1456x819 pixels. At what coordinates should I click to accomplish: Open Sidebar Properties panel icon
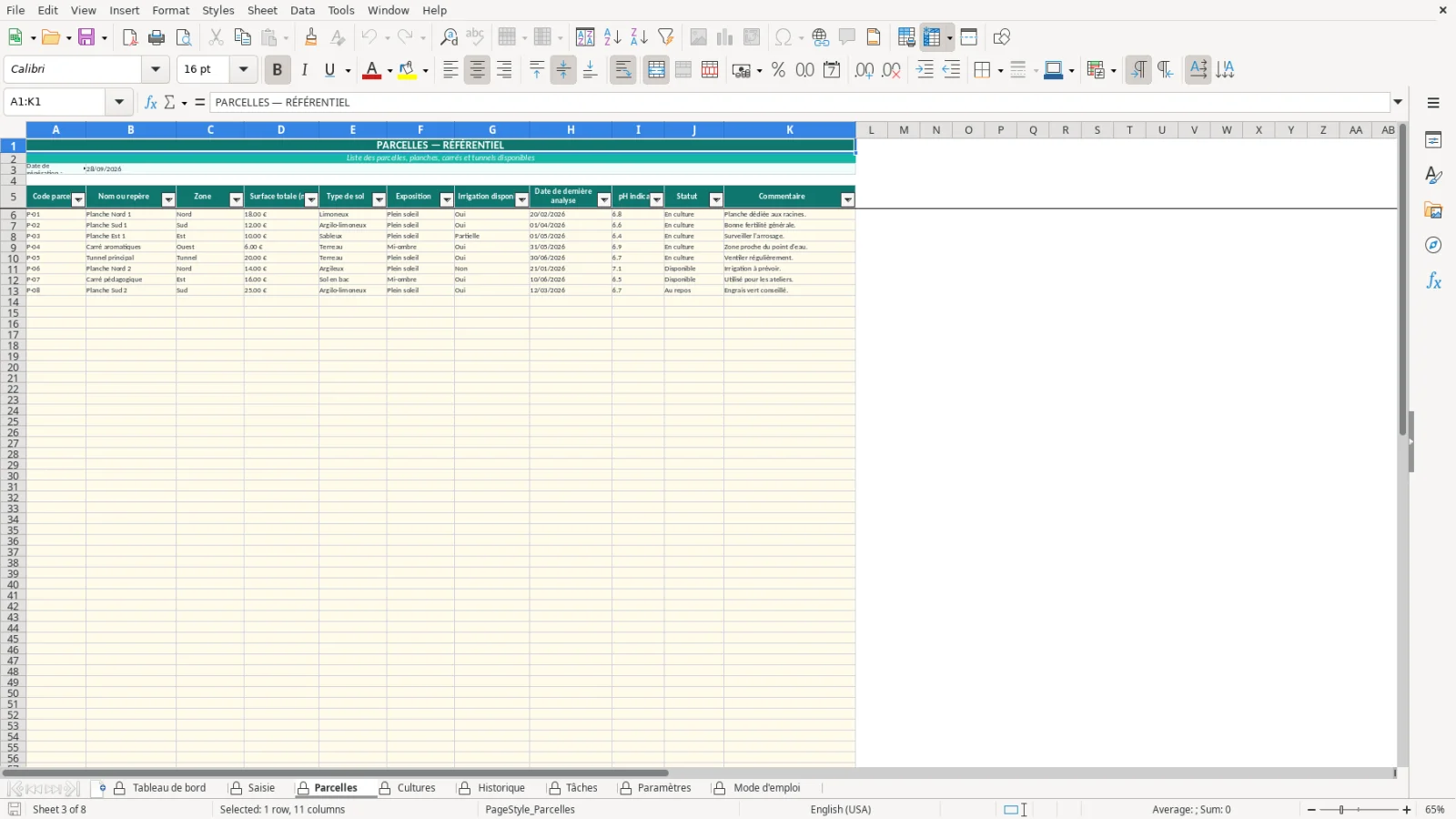point(1433,140)
